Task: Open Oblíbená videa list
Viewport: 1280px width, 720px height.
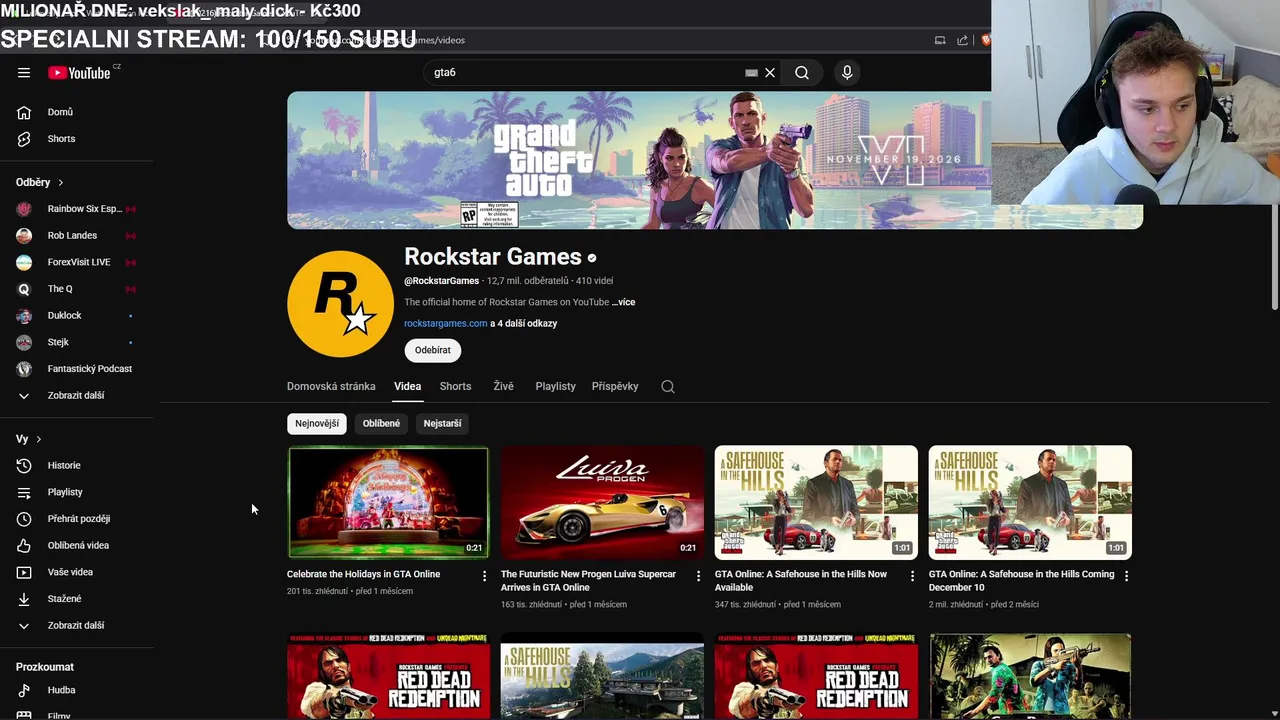Action: point(77,546)
